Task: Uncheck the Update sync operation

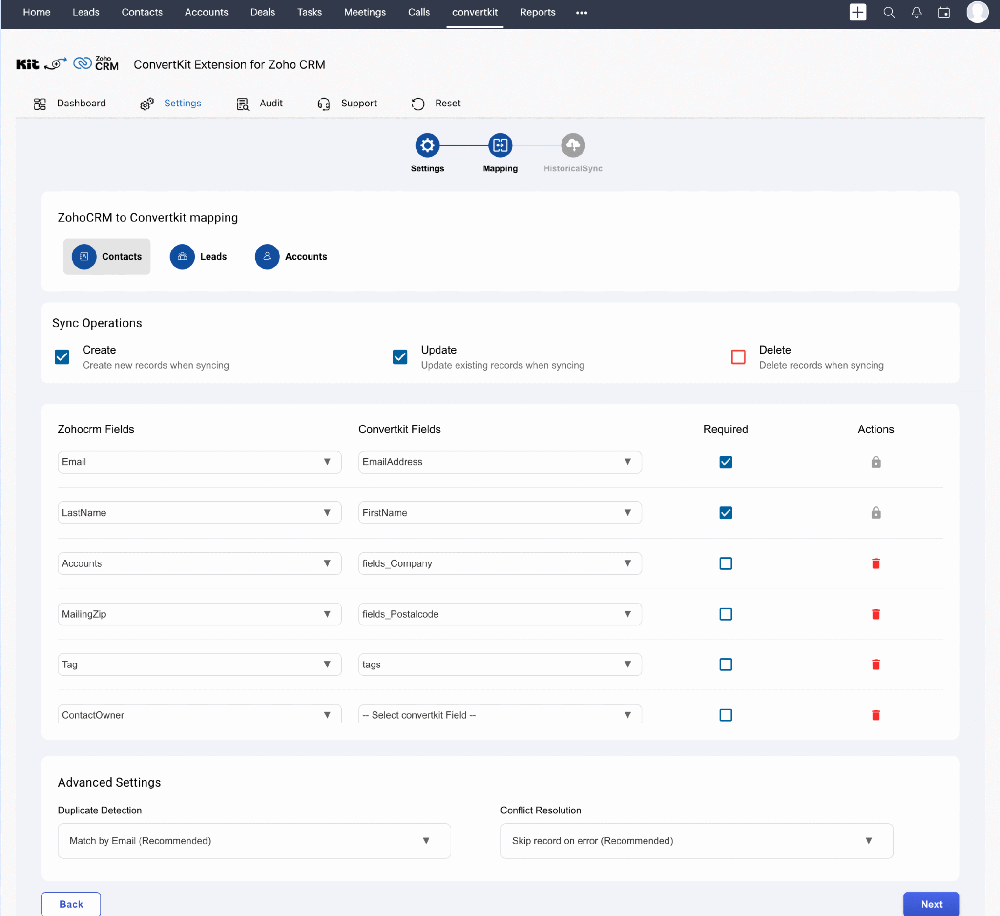Action: [x=400, y=357]
